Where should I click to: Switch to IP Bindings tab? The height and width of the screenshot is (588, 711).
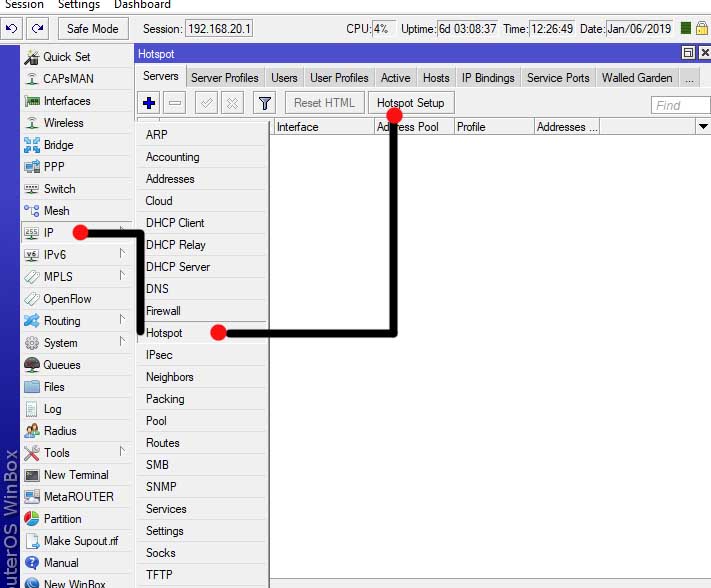tap(488, 78)
